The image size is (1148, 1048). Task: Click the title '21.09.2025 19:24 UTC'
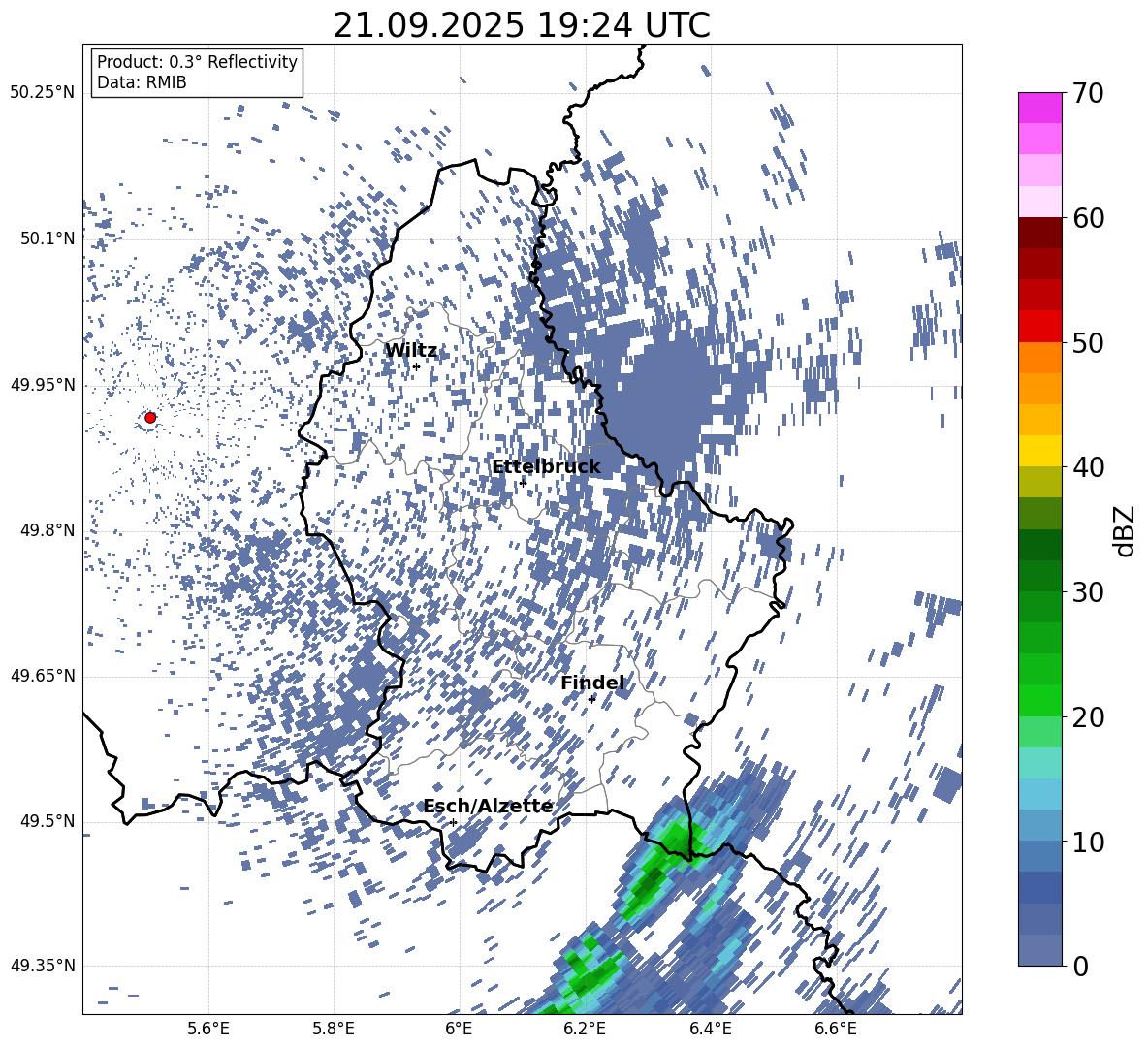coord(522,26)
